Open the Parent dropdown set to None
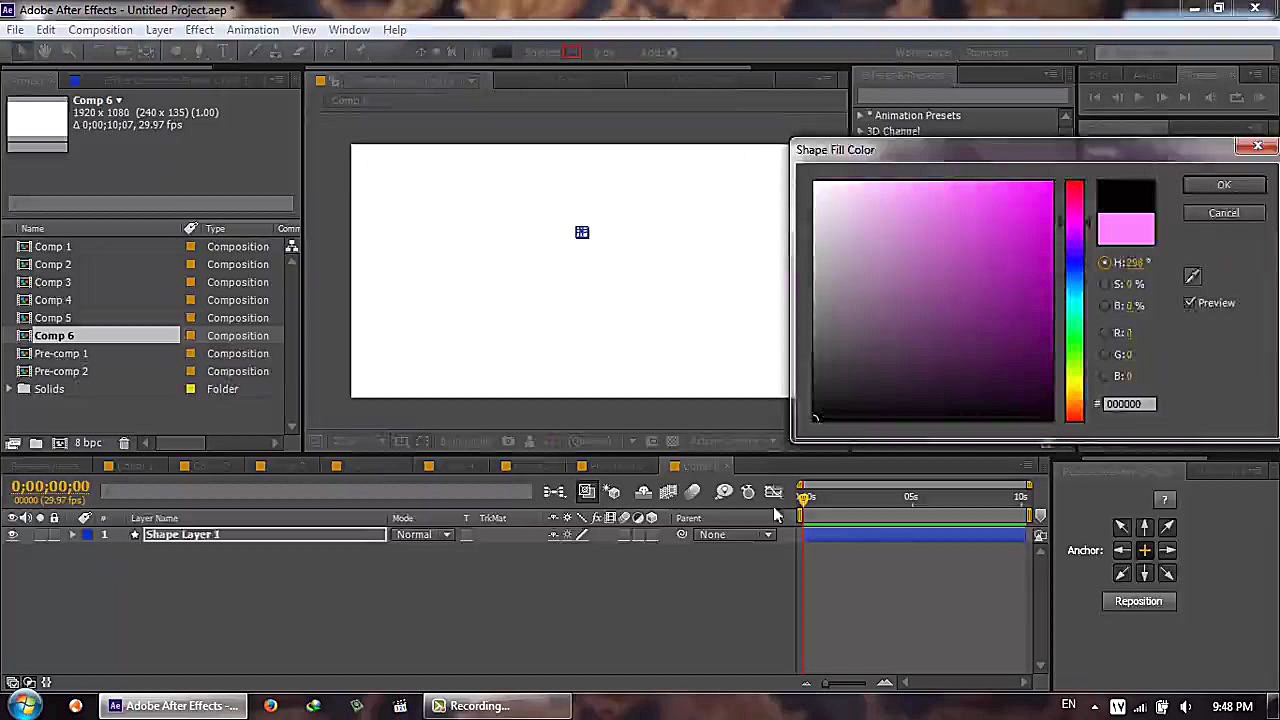Screen dimensions: 1280x720 (x=735, y=535)
